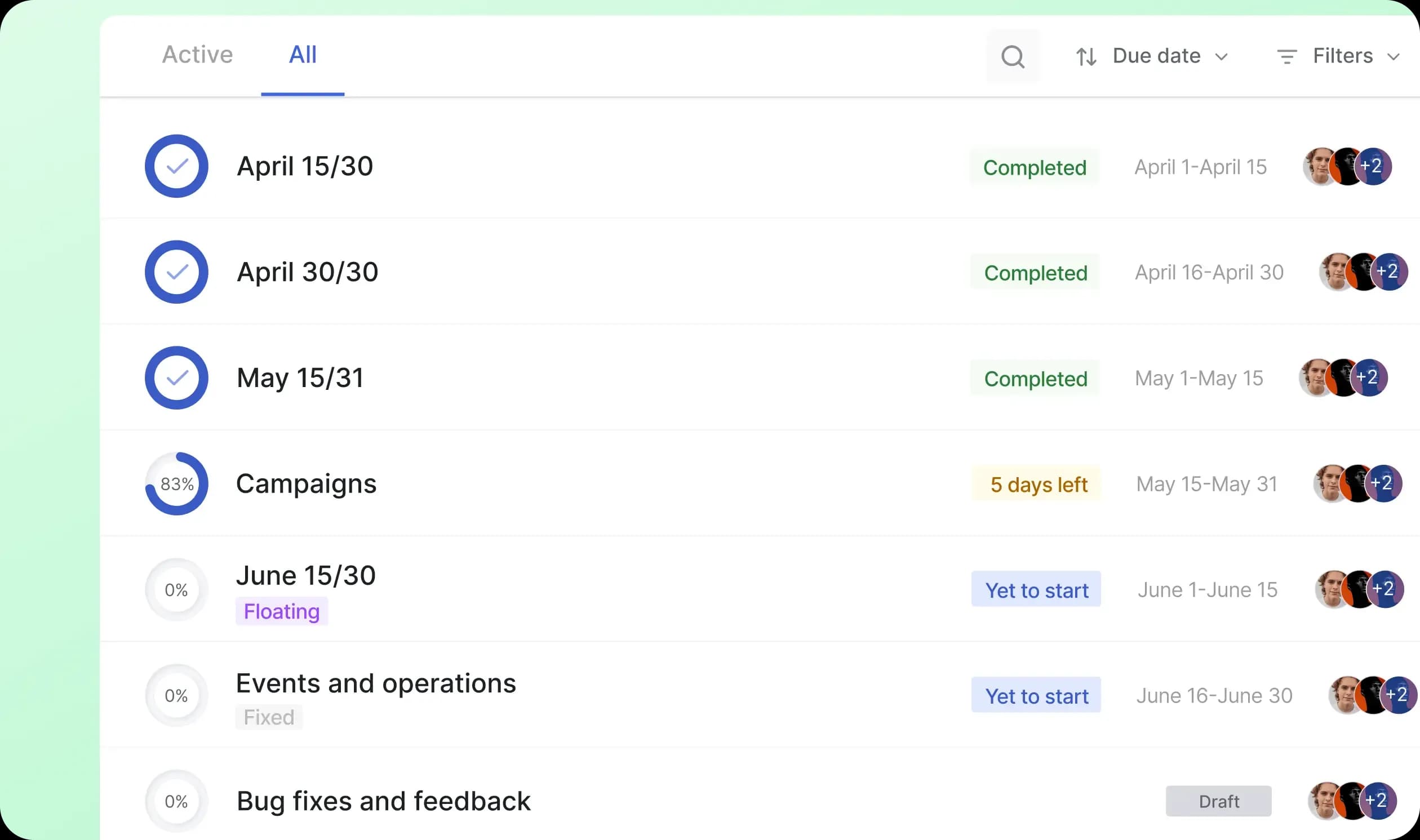The height and width of the screenshot is (840, 1420).
Task: Click the search magnifier icon
Action: click(1013, 56)
